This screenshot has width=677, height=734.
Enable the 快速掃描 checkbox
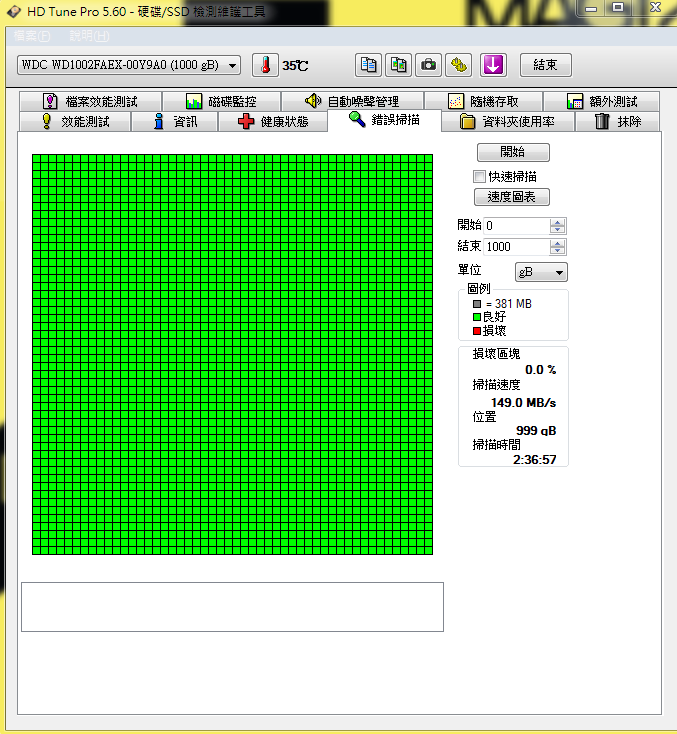pos(479,176)
